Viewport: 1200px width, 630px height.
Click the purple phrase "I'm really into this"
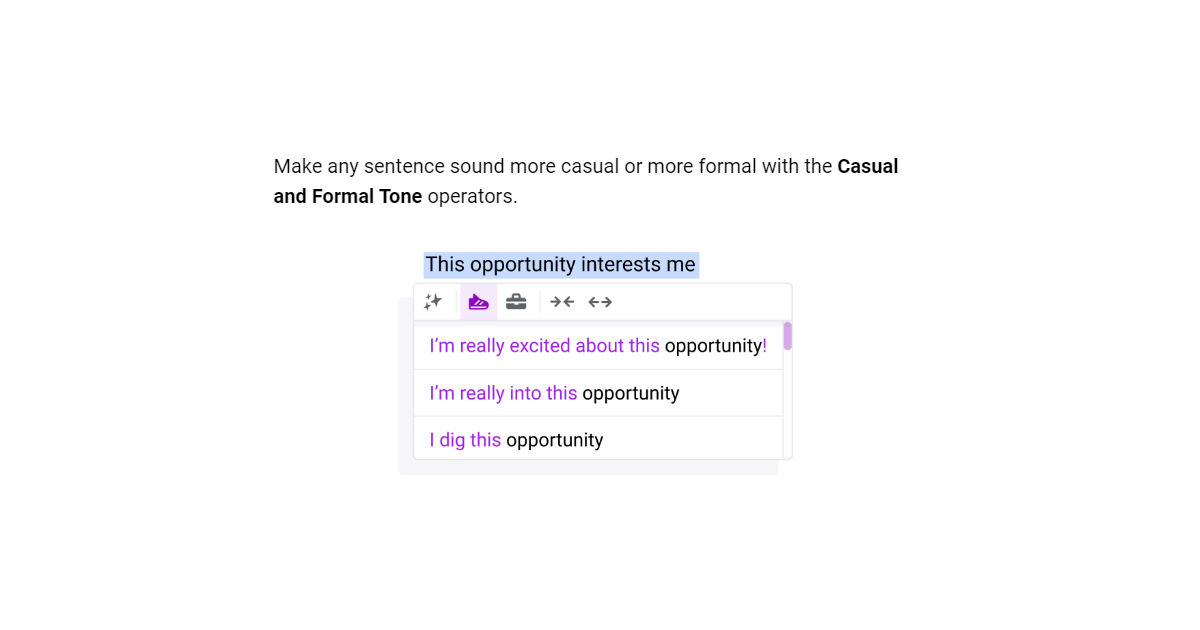click(x=503, y=393)
